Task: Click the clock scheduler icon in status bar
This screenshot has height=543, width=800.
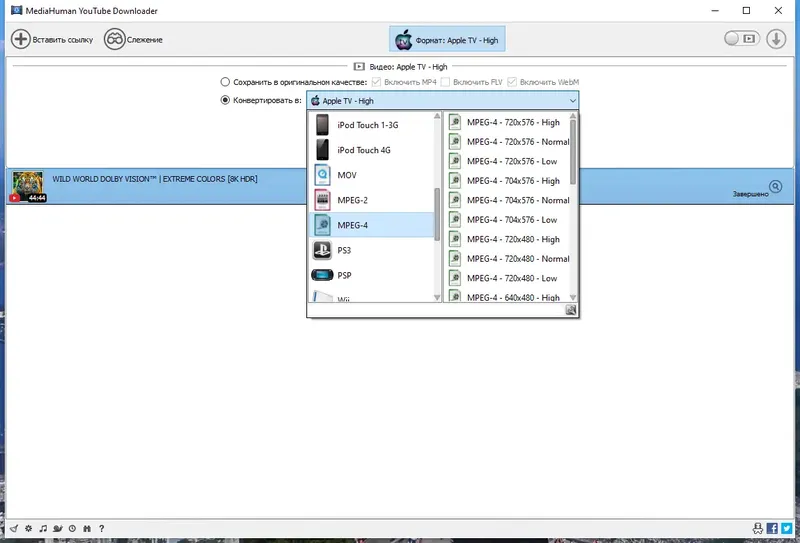Action: pyautogui.click(x=72, y=529)
